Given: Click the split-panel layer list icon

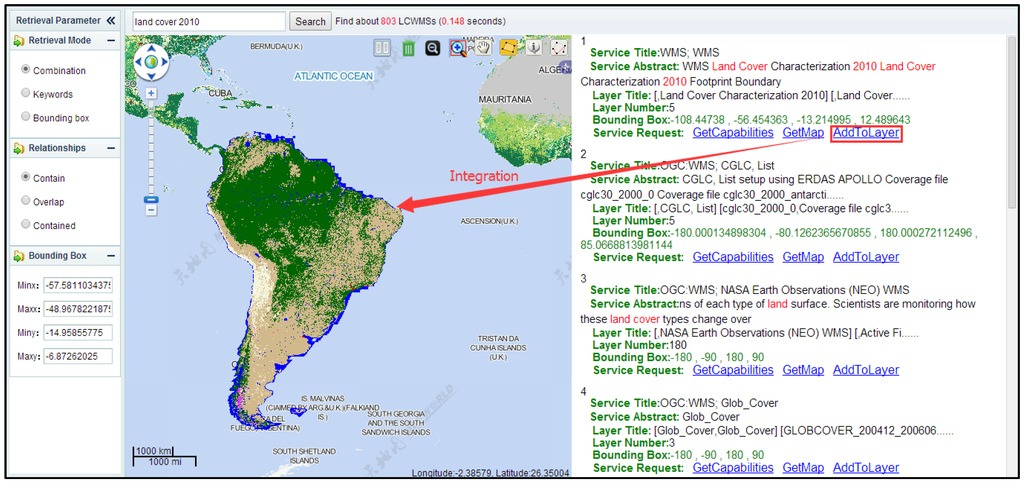Looking at the screenshot, I should point(382,48).
